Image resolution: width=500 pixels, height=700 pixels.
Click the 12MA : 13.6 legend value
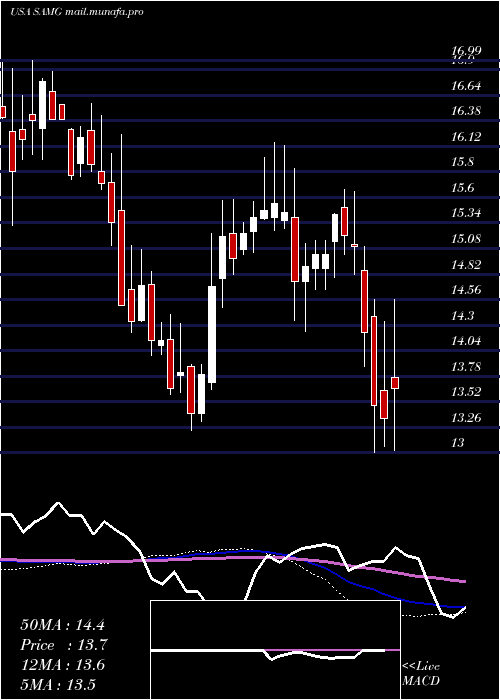click(62, 665)
